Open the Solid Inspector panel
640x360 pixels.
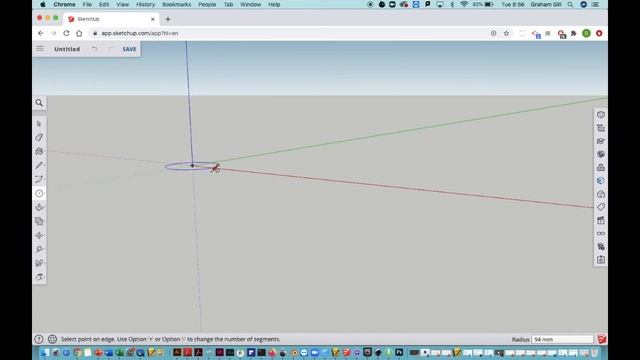(601, 260)
